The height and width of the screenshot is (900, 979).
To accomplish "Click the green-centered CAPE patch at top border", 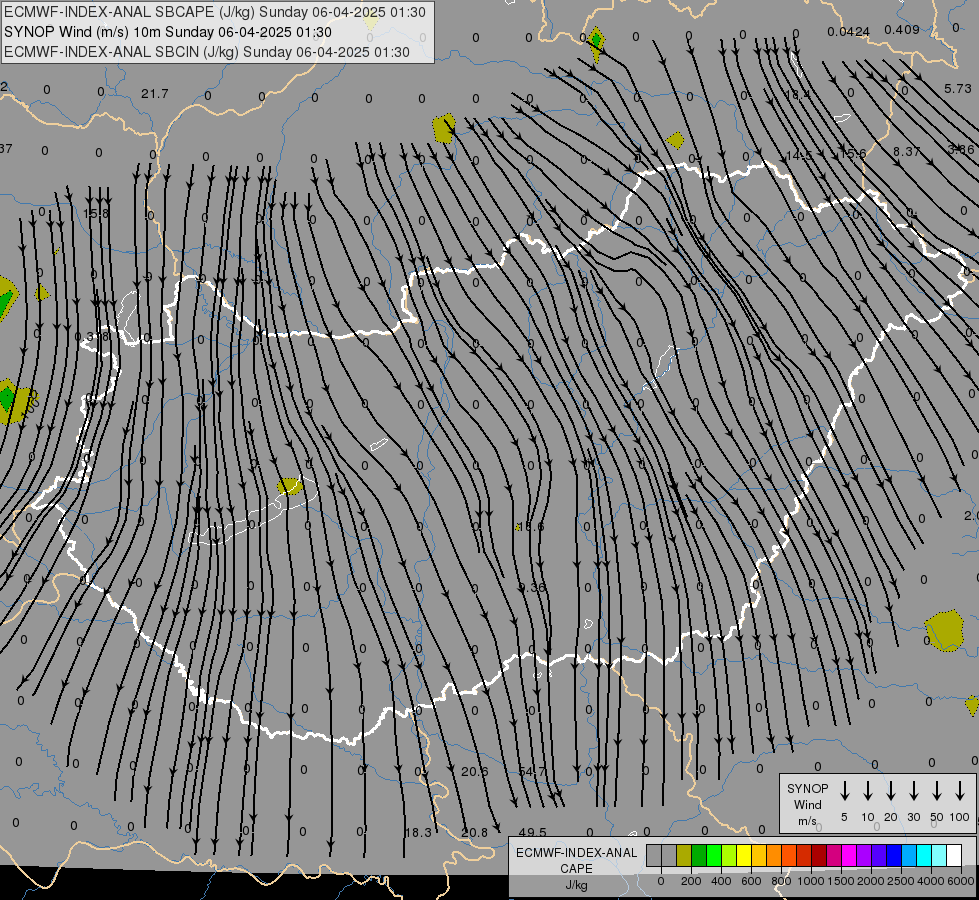I will pos(596,42).
